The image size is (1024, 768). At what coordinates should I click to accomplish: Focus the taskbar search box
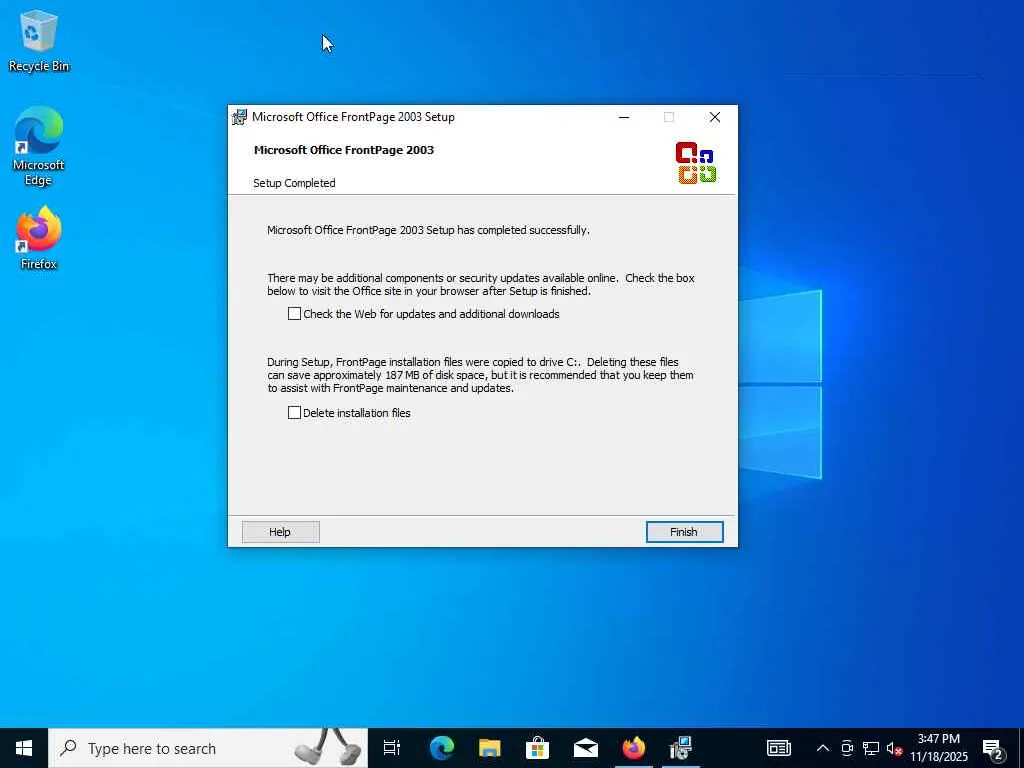pyautogui.click(x=208, y=748)
